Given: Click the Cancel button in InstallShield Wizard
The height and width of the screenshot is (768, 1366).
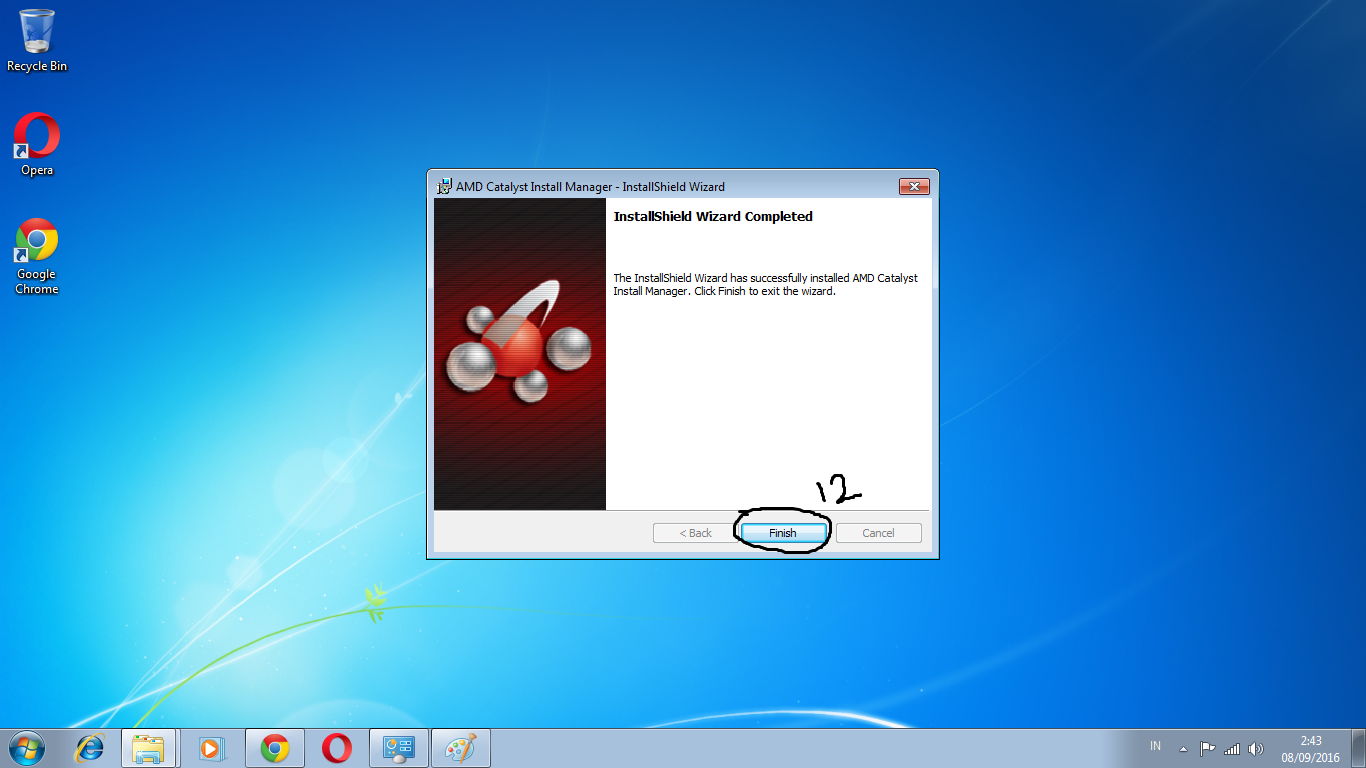Looking at the screenshot, I should [878, 533].
